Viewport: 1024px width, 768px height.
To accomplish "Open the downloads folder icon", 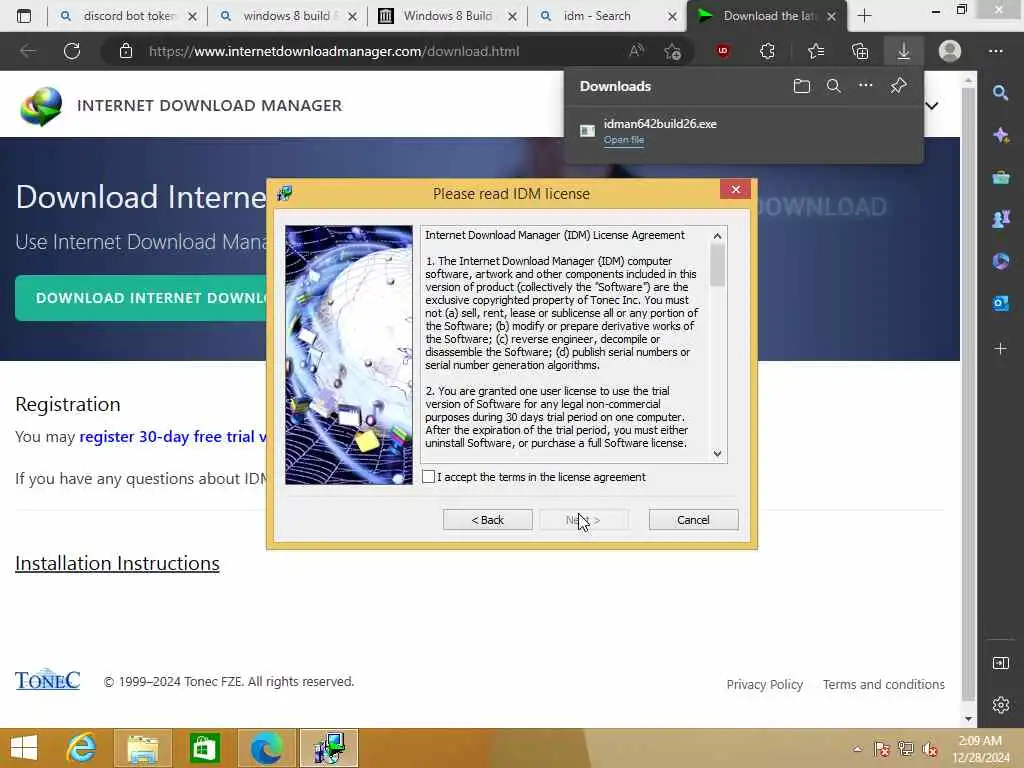I will (801, 86).
